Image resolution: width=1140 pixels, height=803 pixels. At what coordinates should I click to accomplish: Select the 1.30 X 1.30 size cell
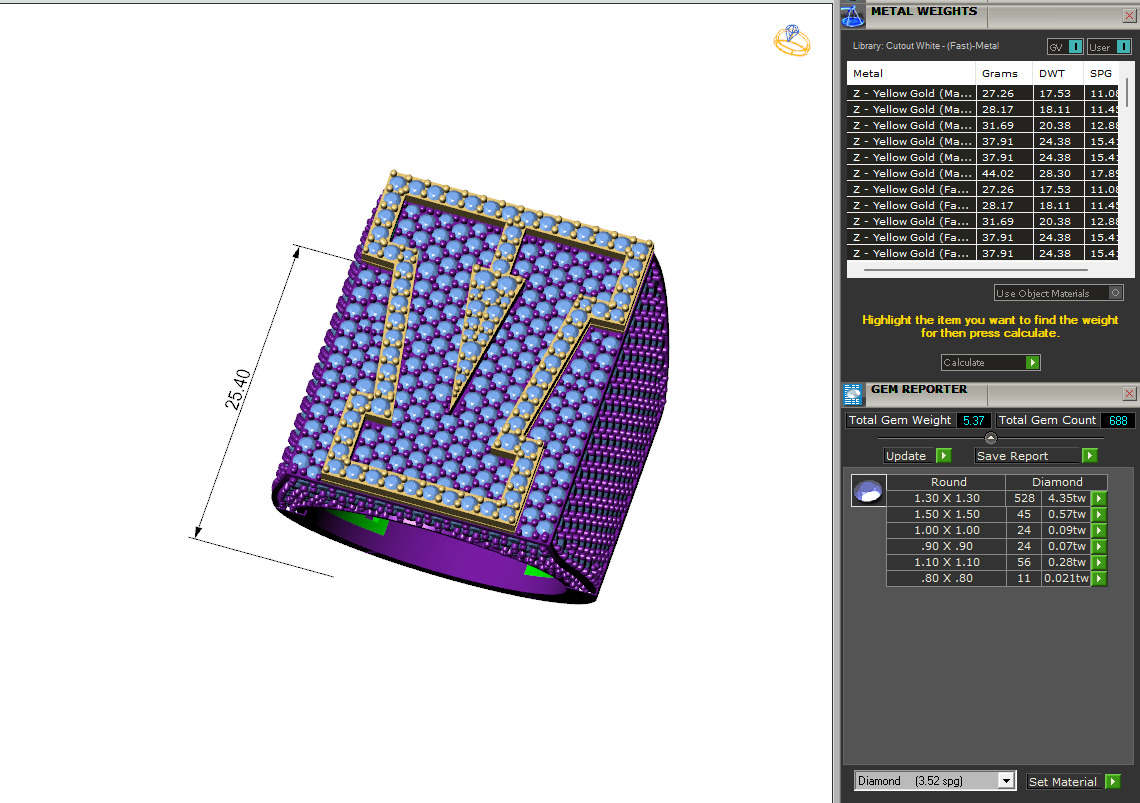point(947,498)
